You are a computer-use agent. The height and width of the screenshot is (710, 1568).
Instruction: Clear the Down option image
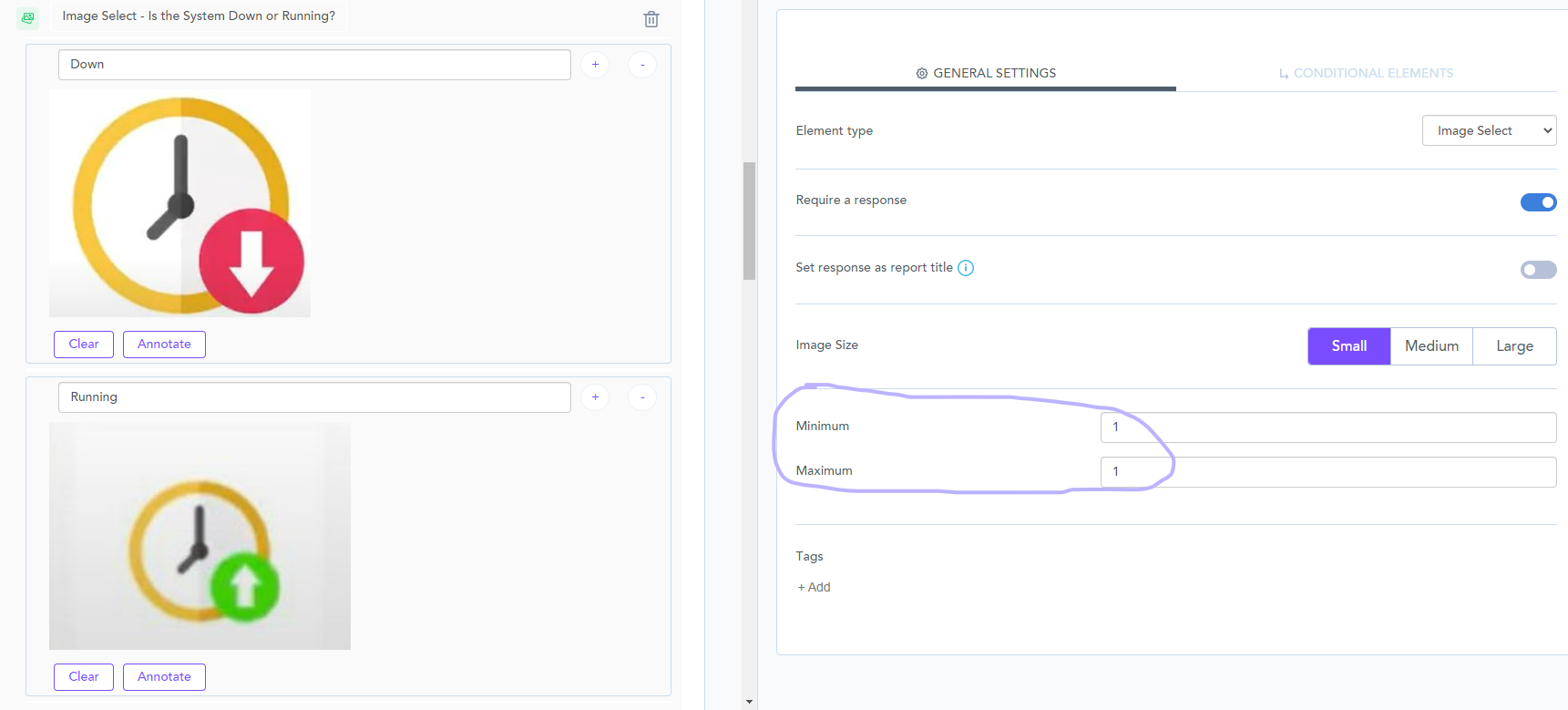coord(84,345)
